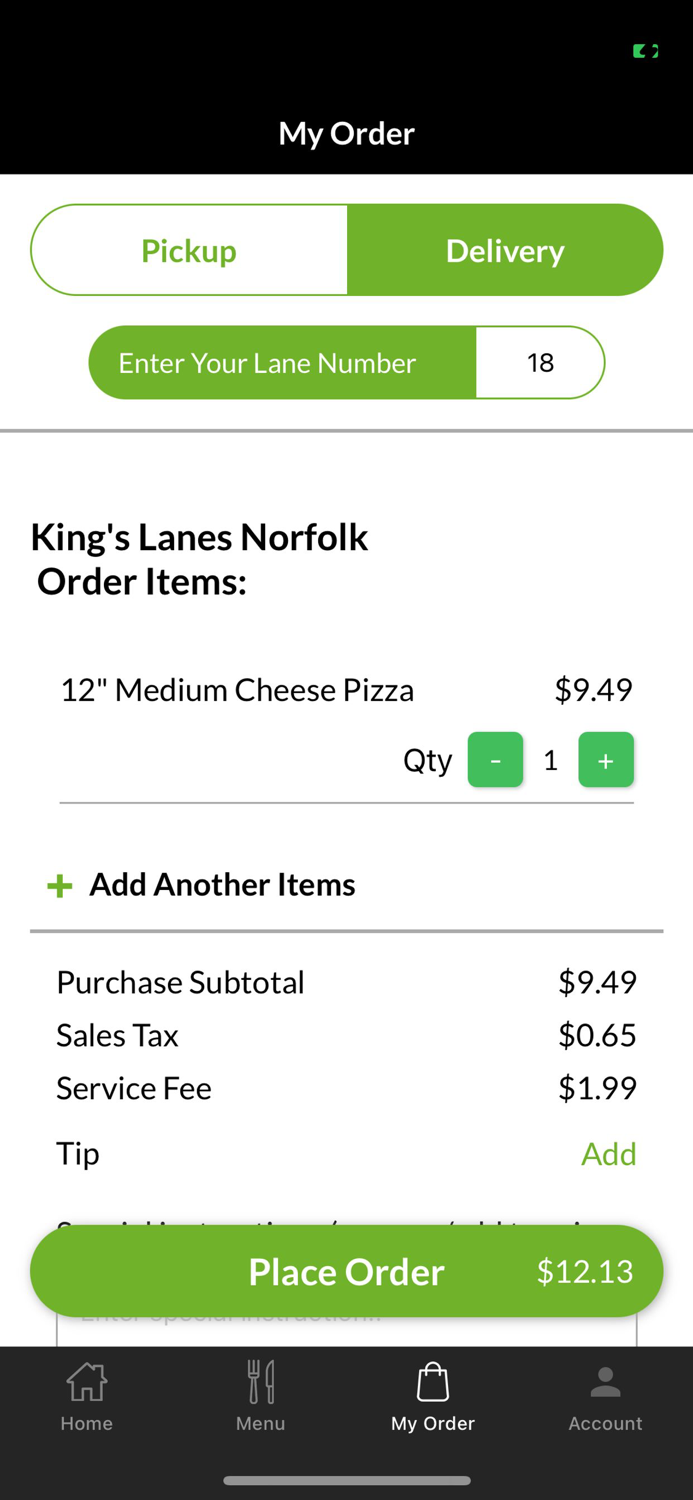Open the Home screen from bottom navigation
Viewport: 693px width, 1500px height.
pyautogui.click(x=86, y=1395)
